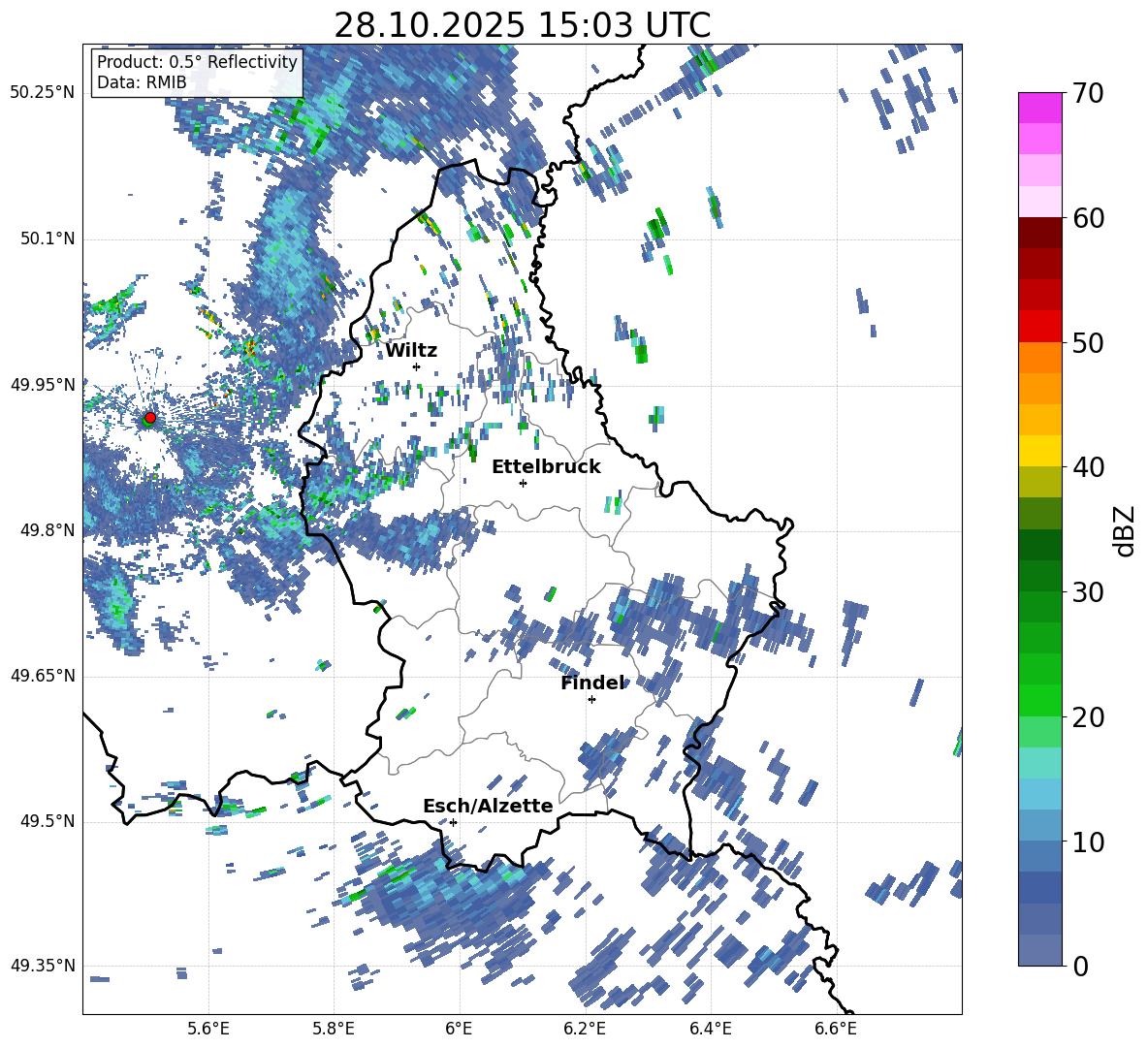
Task: Click the 49.95°N latitude label
Action: (43, 385)
